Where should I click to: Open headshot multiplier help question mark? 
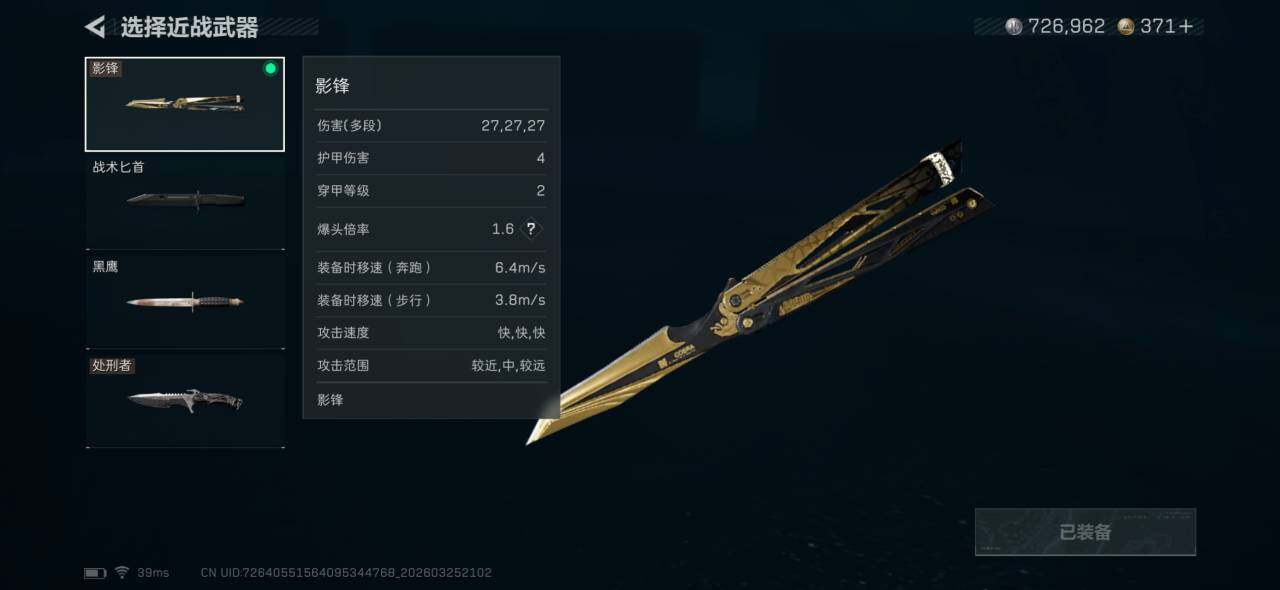coord(531,229)
